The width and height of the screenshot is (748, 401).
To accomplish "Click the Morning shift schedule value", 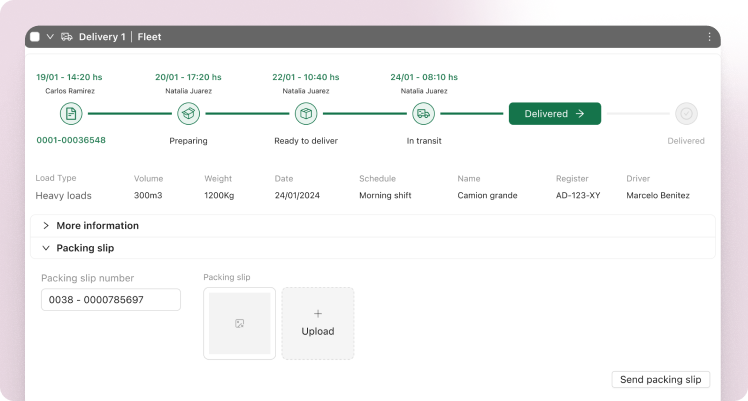I will pos(385,195).
